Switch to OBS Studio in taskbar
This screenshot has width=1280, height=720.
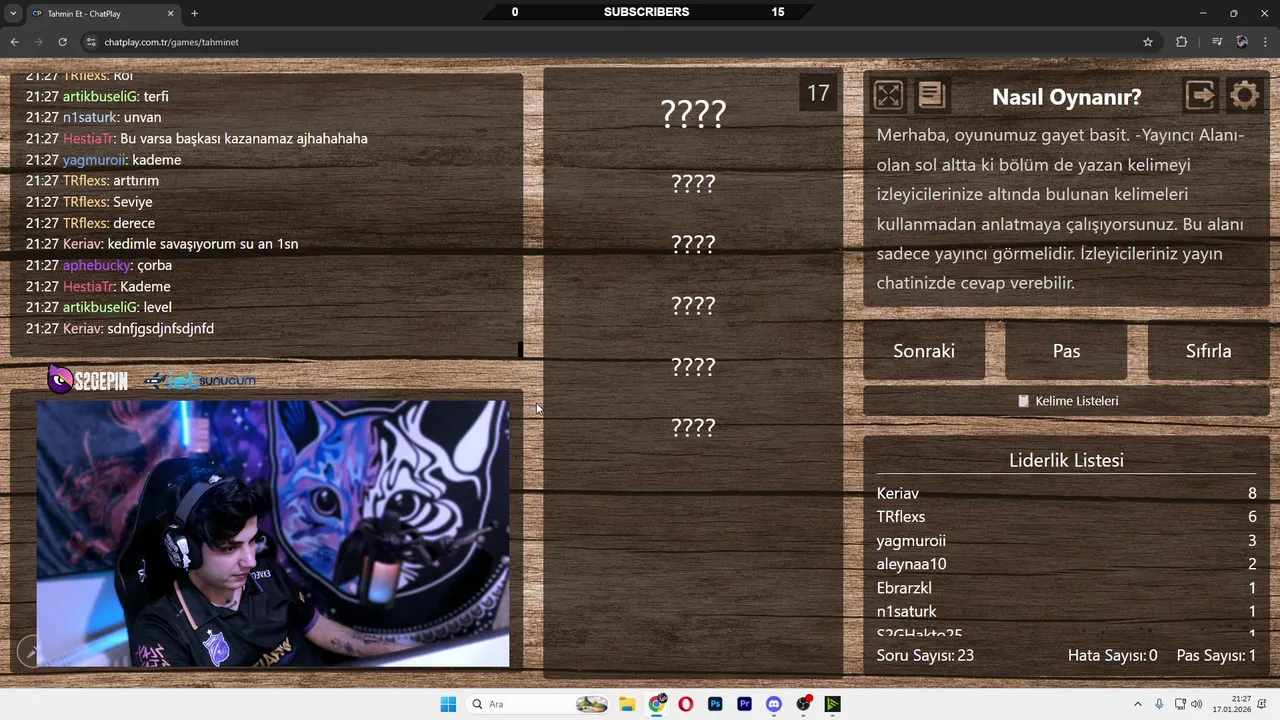click(803, 704)
